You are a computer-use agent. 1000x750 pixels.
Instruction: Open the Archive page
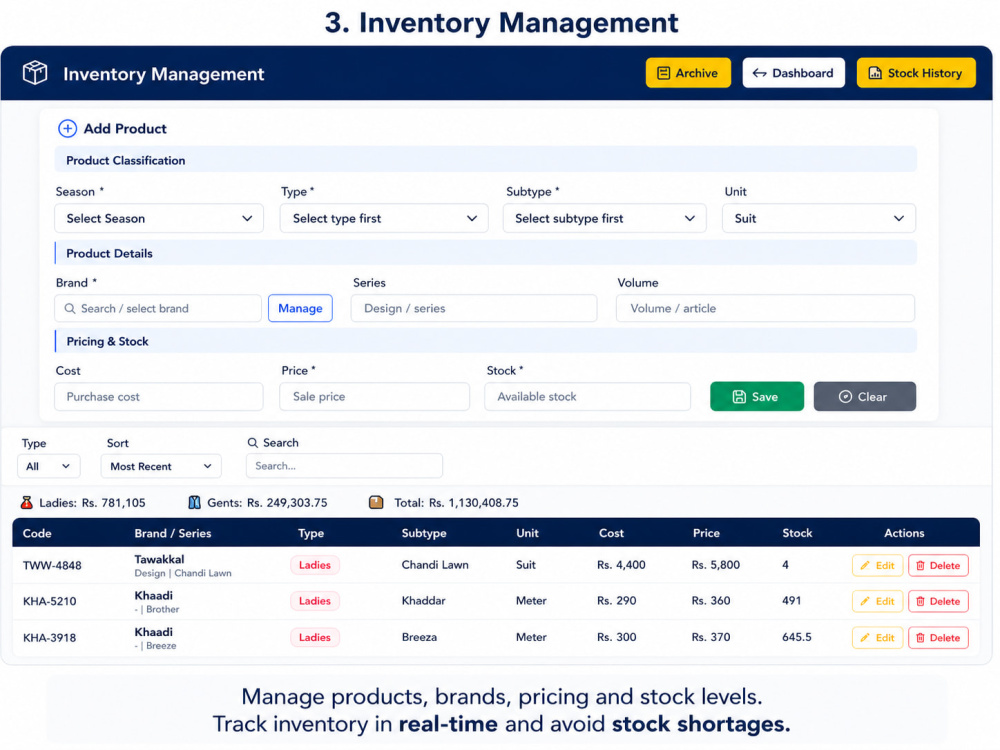(x=688, y=73)
